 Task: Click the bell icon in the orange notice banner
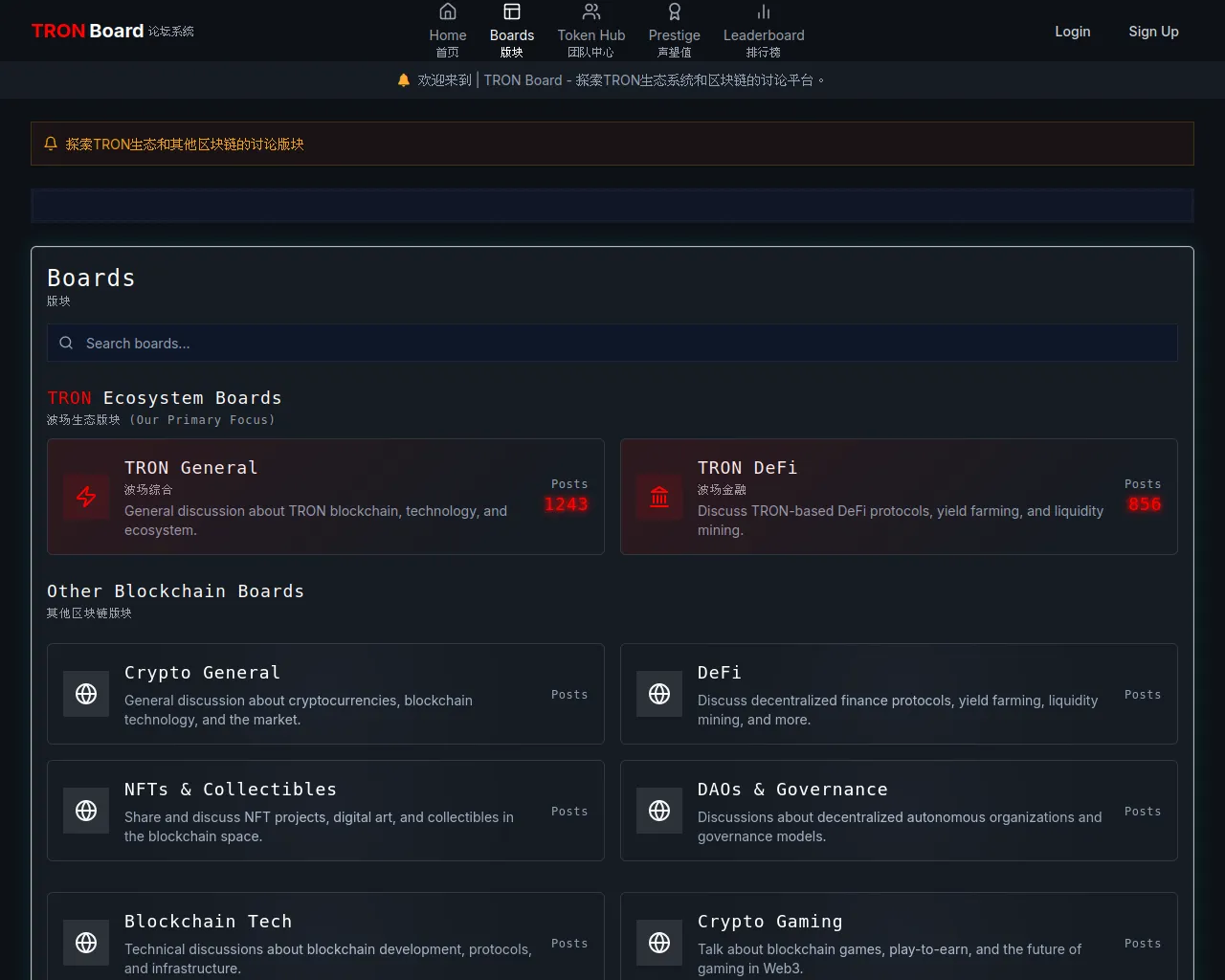51,144
